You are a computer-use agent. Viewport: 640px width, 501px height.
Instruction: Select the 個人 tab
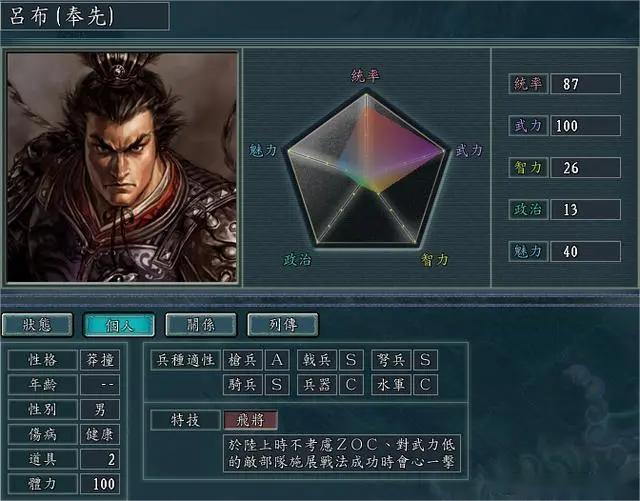(x=119, y=325)
